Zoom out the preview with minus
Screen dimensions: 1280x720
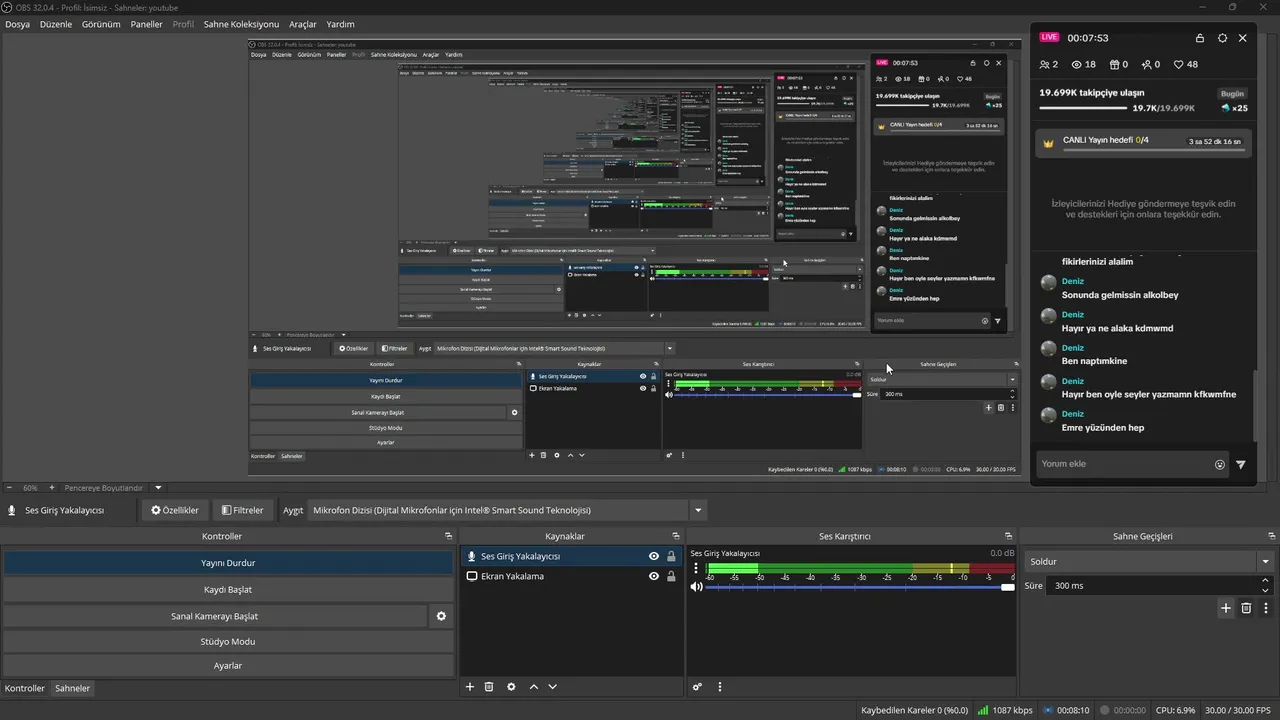point(9,488)
